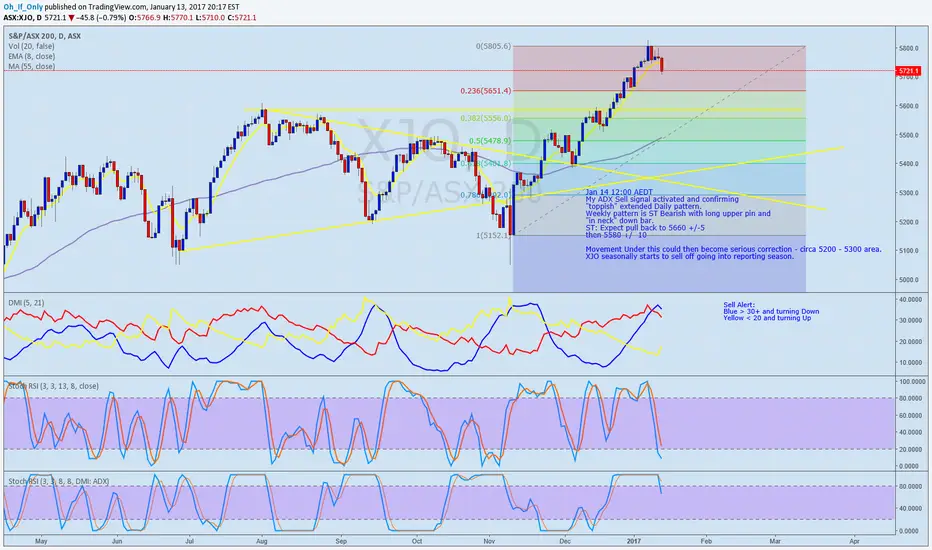Click the Mar label on the time axis
This screenshot has width=932, height=550.
point(775,542)
